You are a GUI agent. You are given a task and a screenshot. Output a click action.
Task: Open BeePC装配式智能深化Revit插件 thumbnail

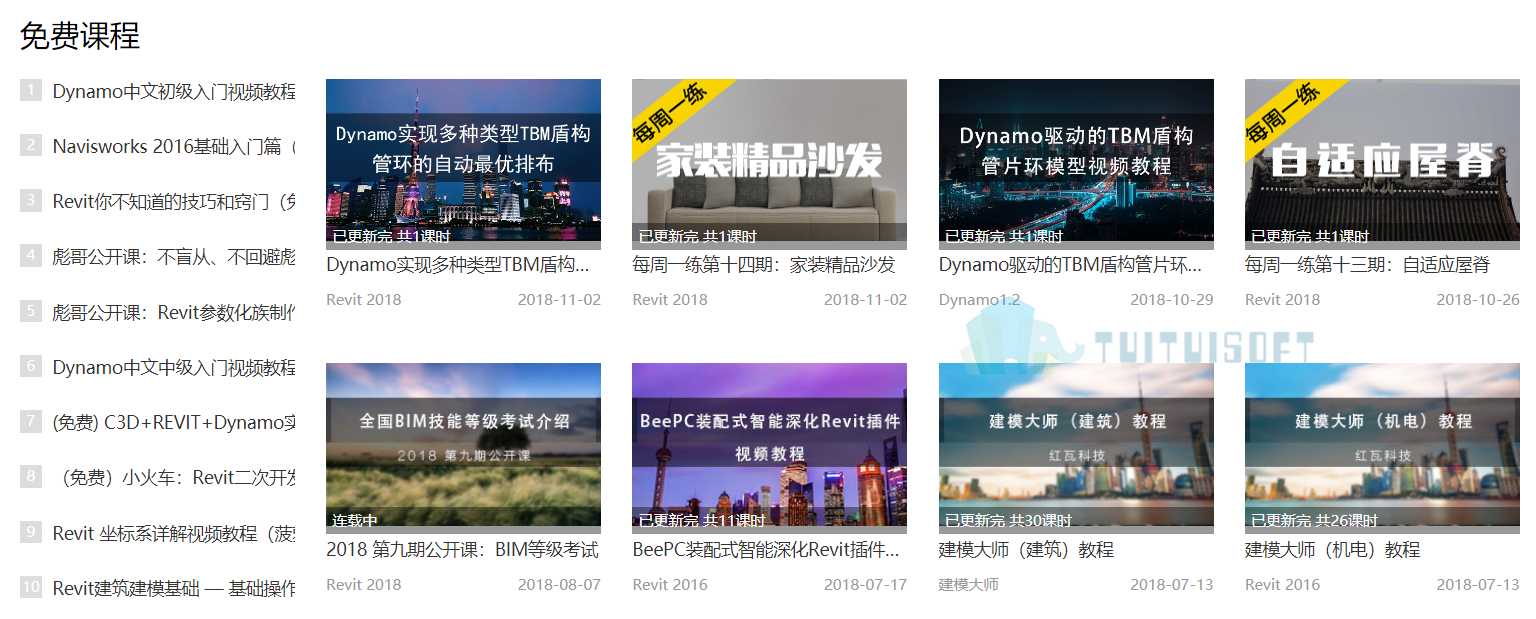tap(769, 448)
